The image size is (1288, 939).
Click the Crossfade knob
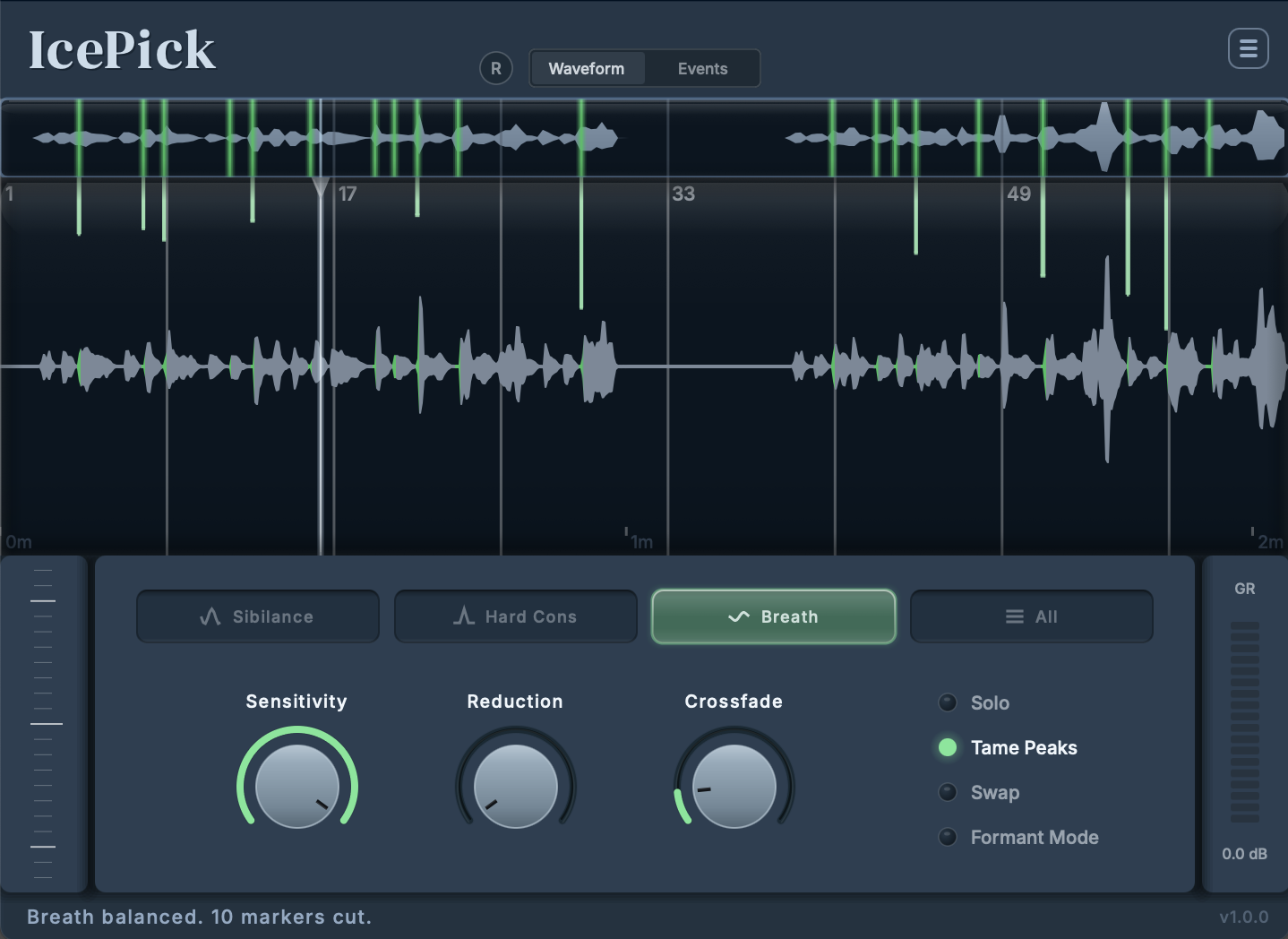(x=734, y=786)
